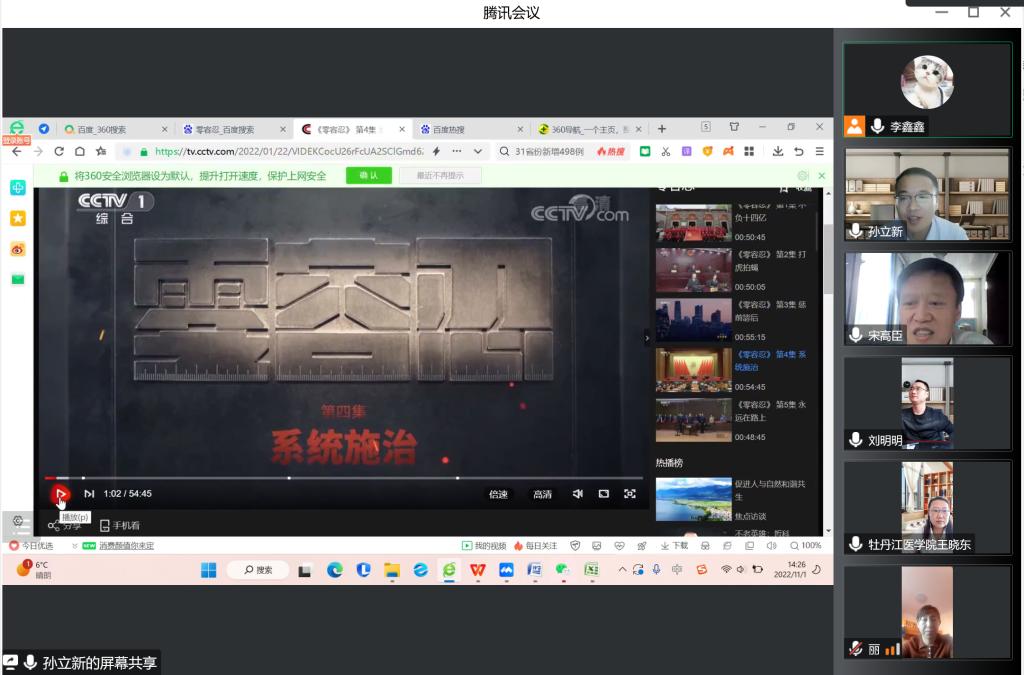Open WPS Office from the taskbar
The height and width of the screenshot is (675, 1024).
(x=478, y=570)
